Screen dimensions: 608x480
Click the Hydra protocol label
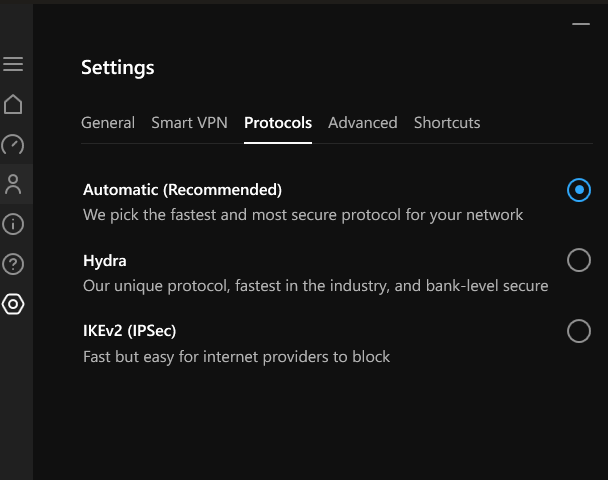coord(105,261)
